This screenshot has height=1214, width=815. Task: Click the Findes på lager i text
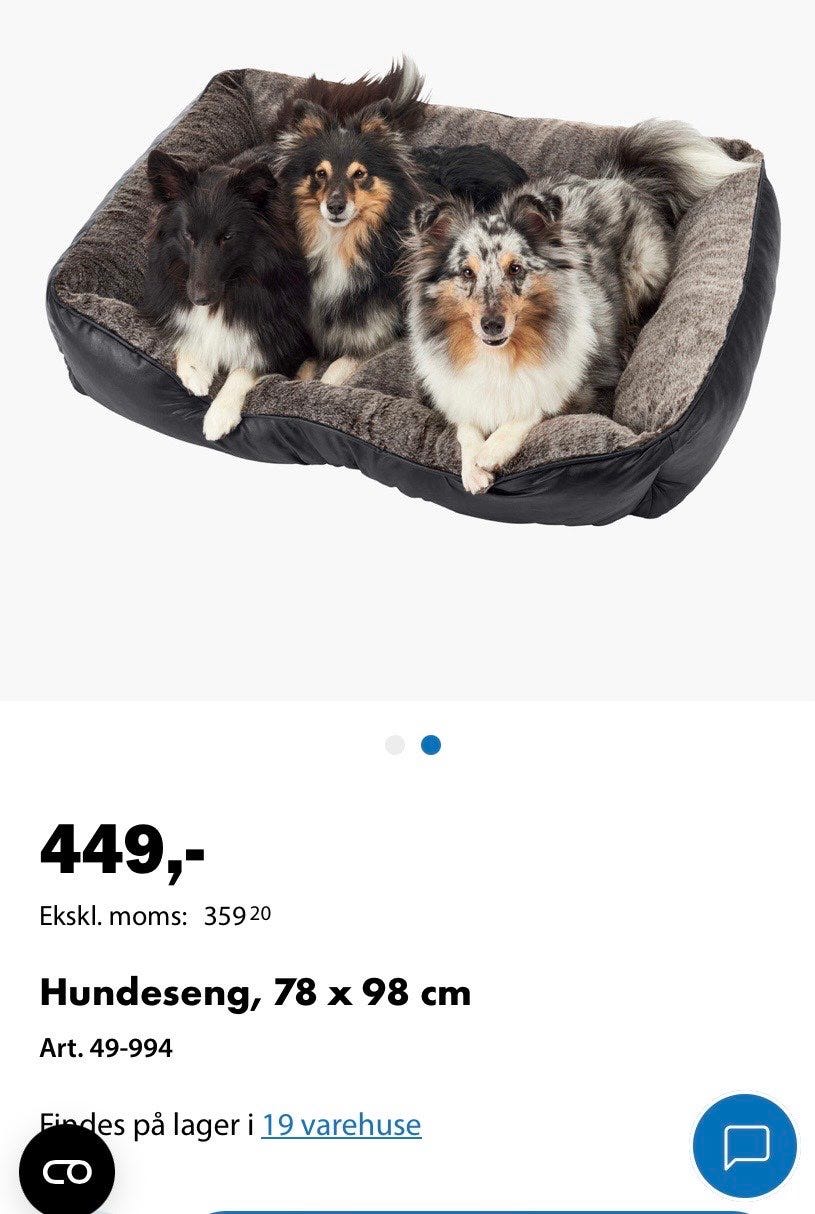point(147,1125)
